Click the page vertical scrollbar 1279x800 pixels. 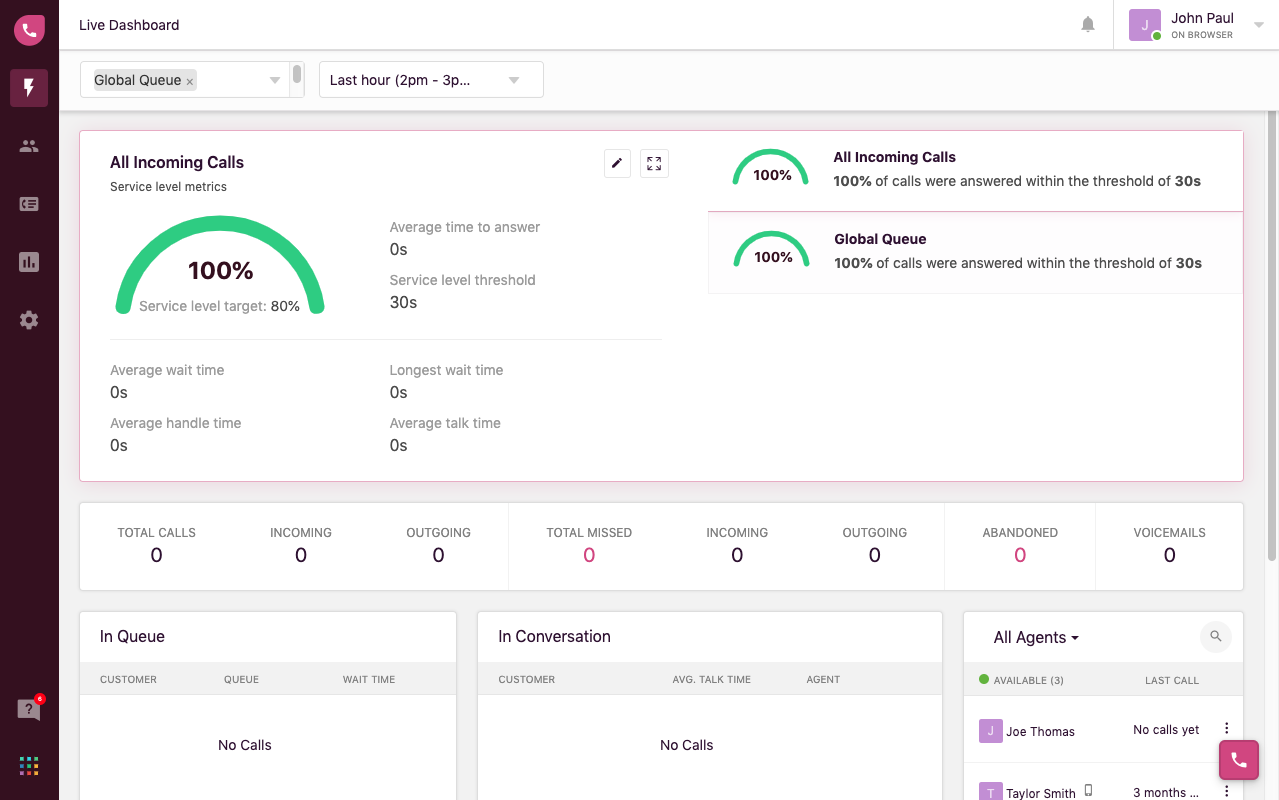pos(1272,335)
